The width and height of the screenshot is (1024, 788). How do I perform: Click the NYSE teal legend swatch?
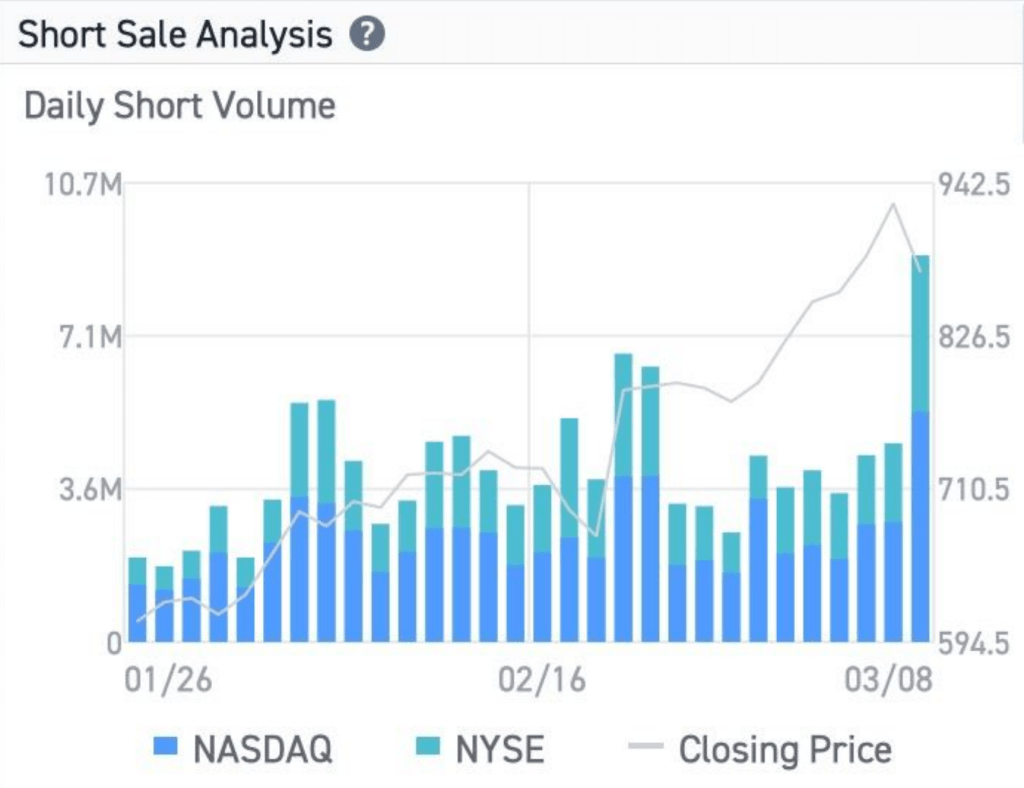click(x=427, y=746)
